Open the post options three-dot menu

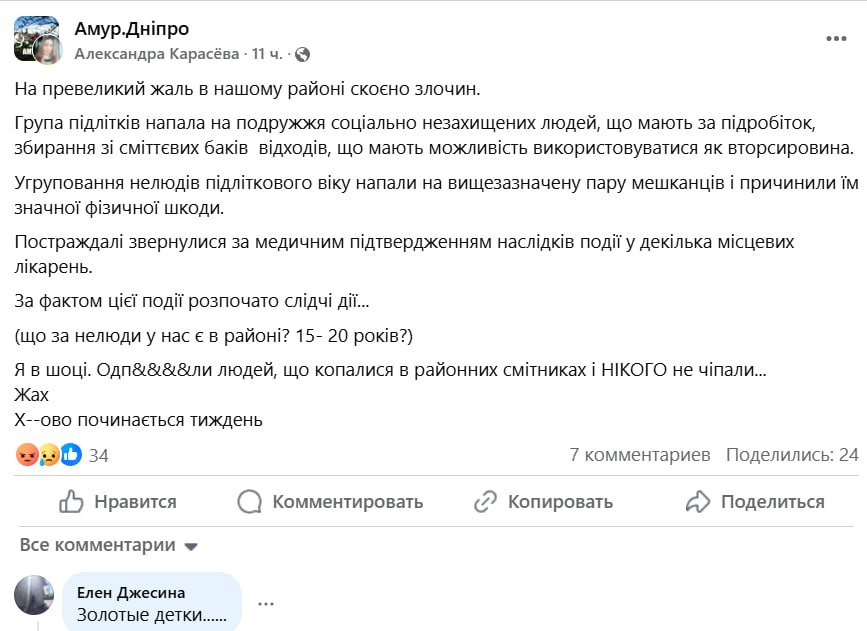pos(836,39)
